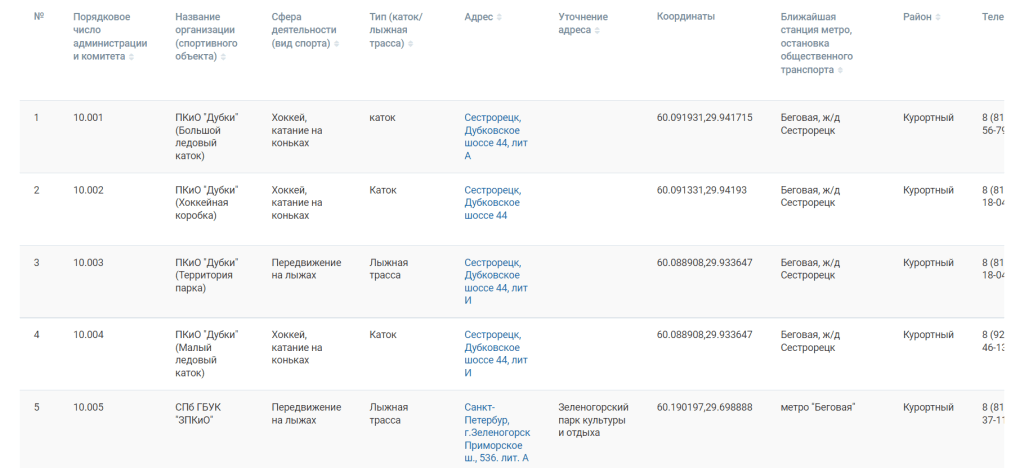This screenshot has width=1024, height=468.
Task: Click sort icon for Уточнение адреса
Action: click(598, 31)
